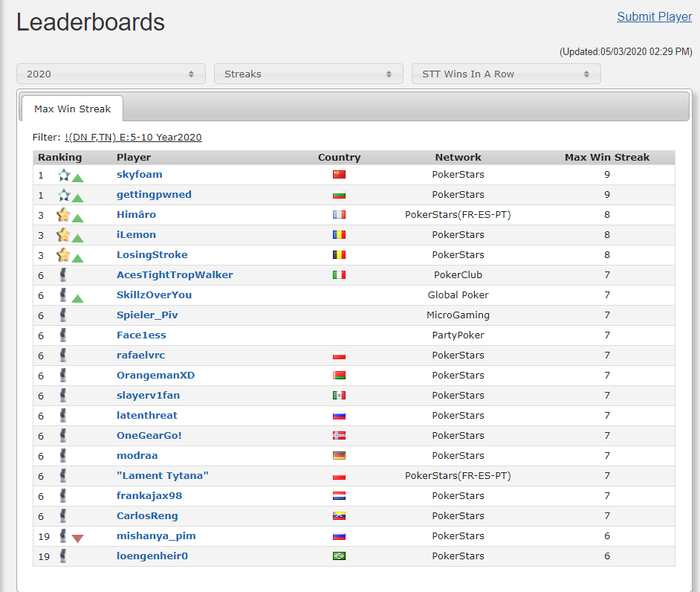Click the country flag in slayerv1fan's row
700x592 pixels.
[x=339, y=396]
